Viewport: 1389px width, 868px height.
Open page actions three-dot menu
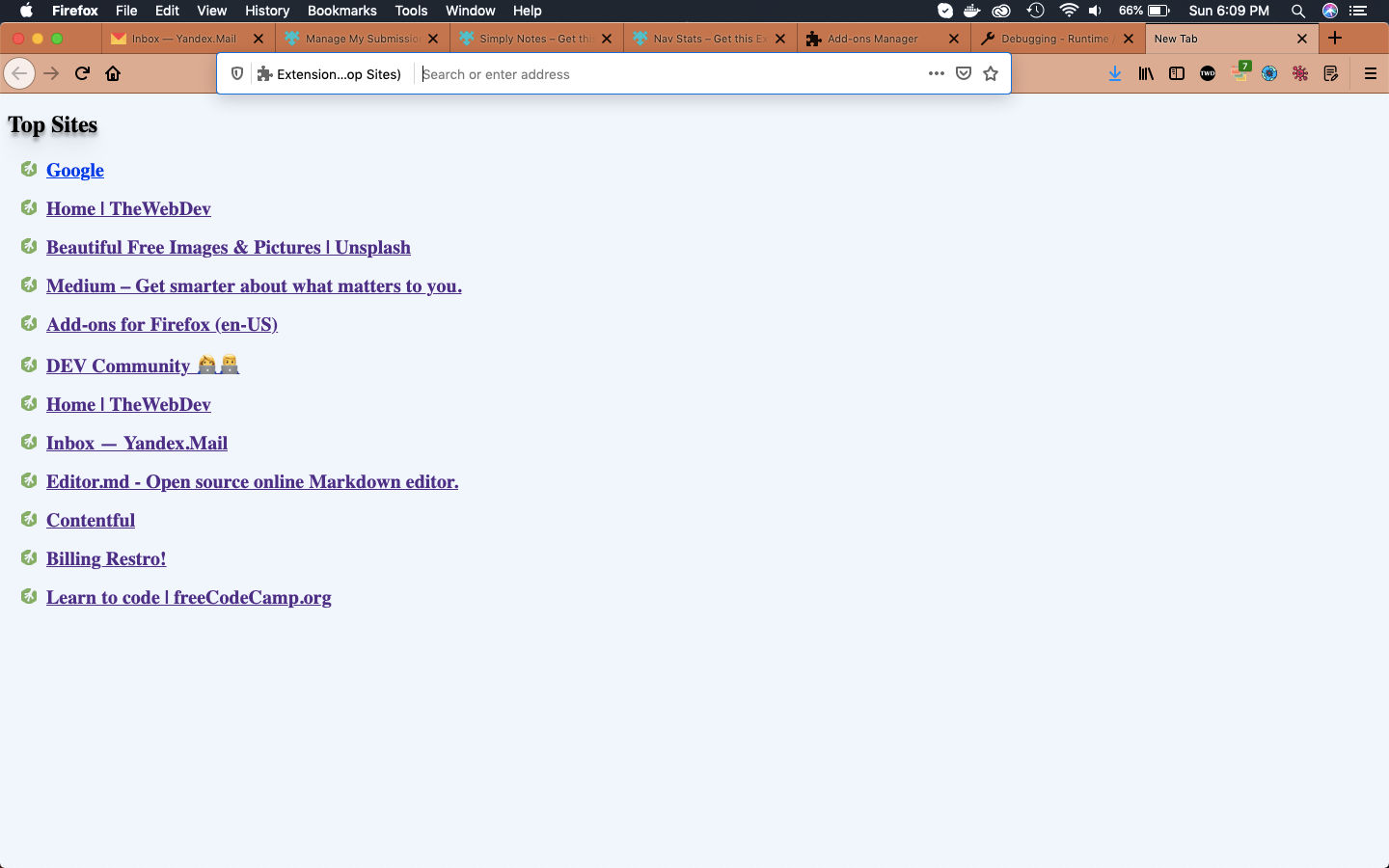[936, 73]
